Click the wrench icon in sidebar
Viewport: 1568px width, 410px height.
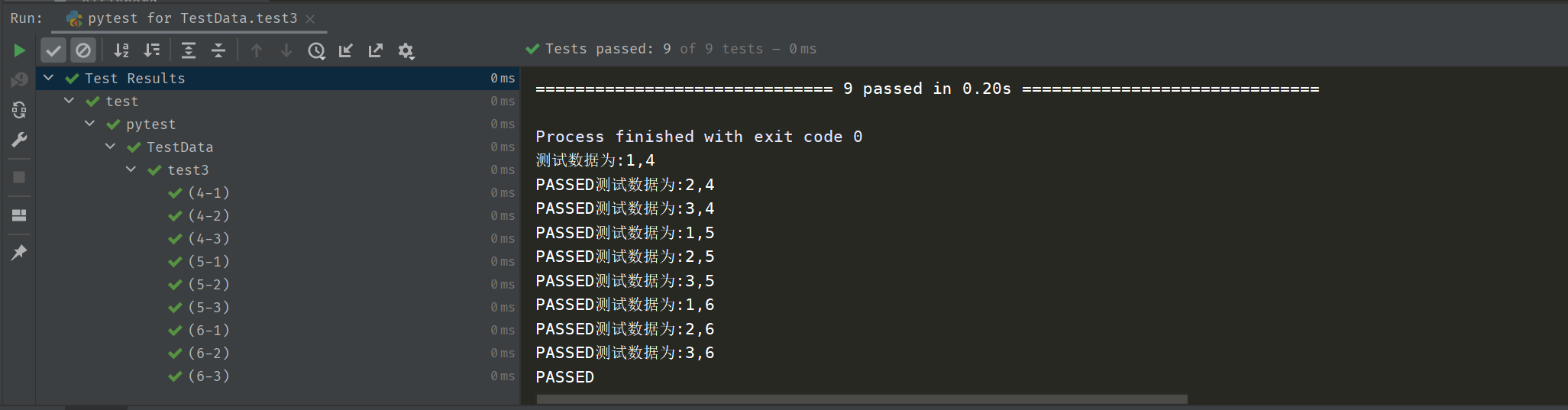coord(19,140)
